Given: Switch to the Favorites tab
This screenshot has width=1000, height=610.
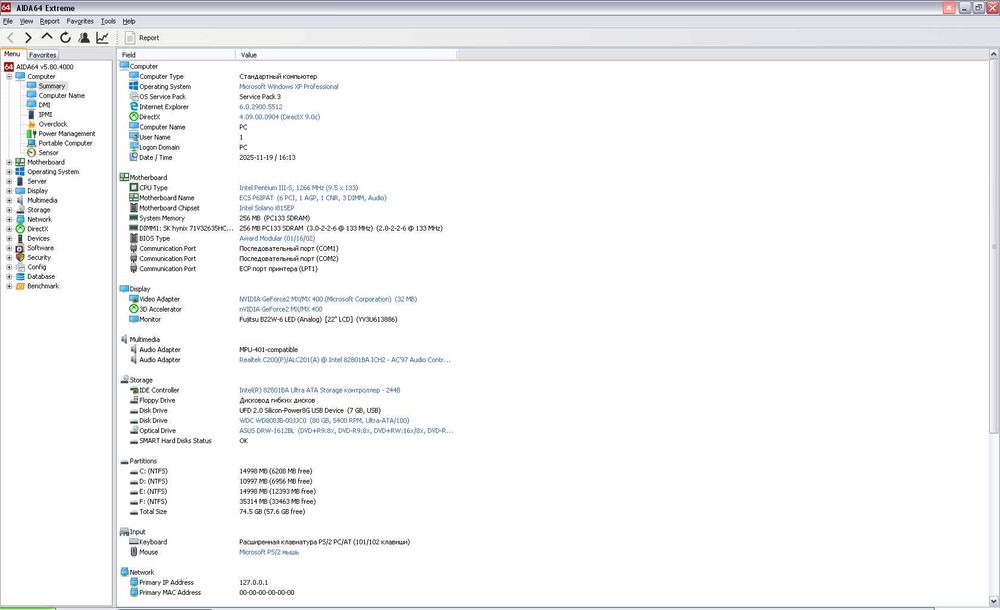Looking at the screenshot, I should 43,55.
